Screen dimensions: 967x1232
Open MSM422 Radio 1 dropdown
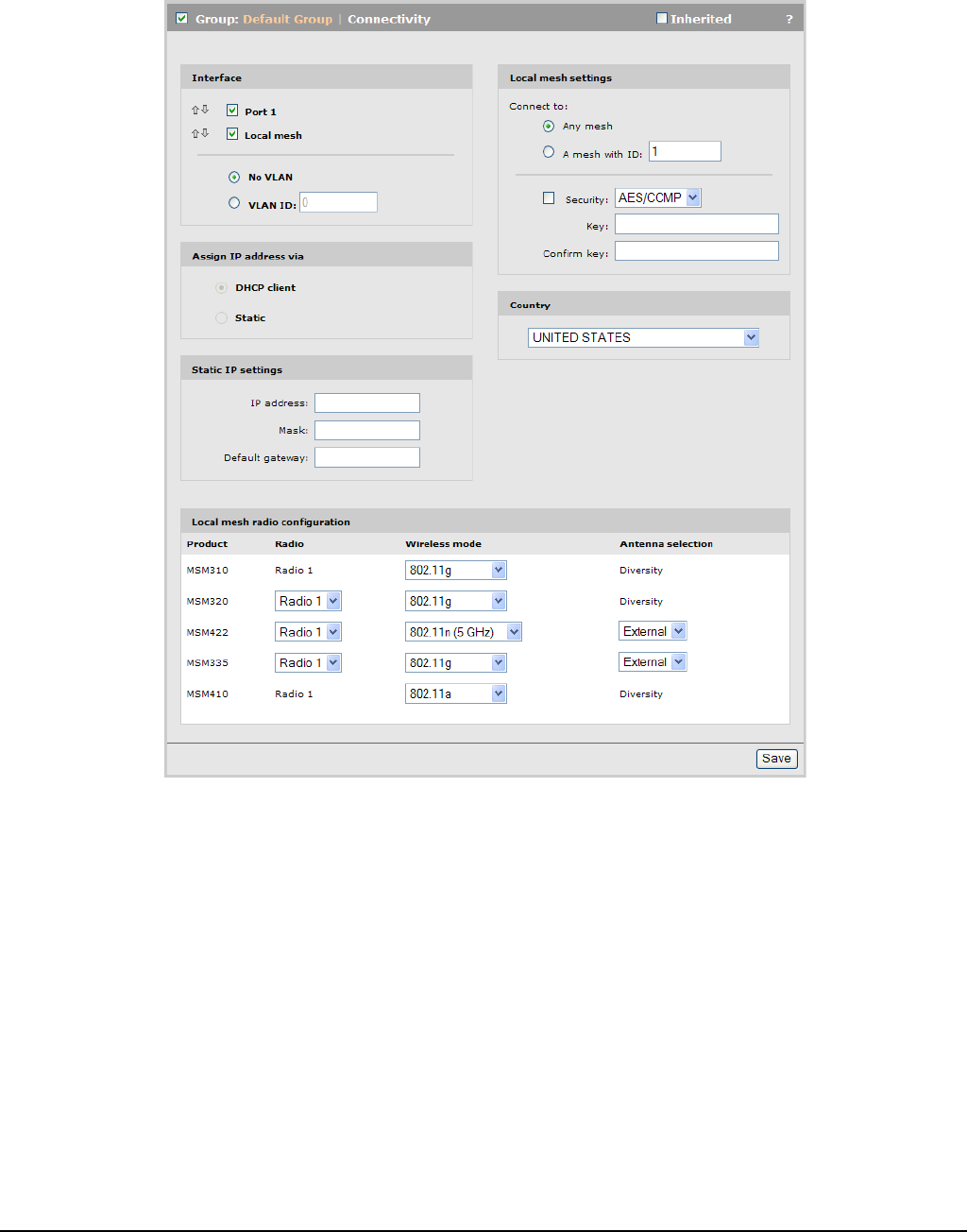[309, 632]
